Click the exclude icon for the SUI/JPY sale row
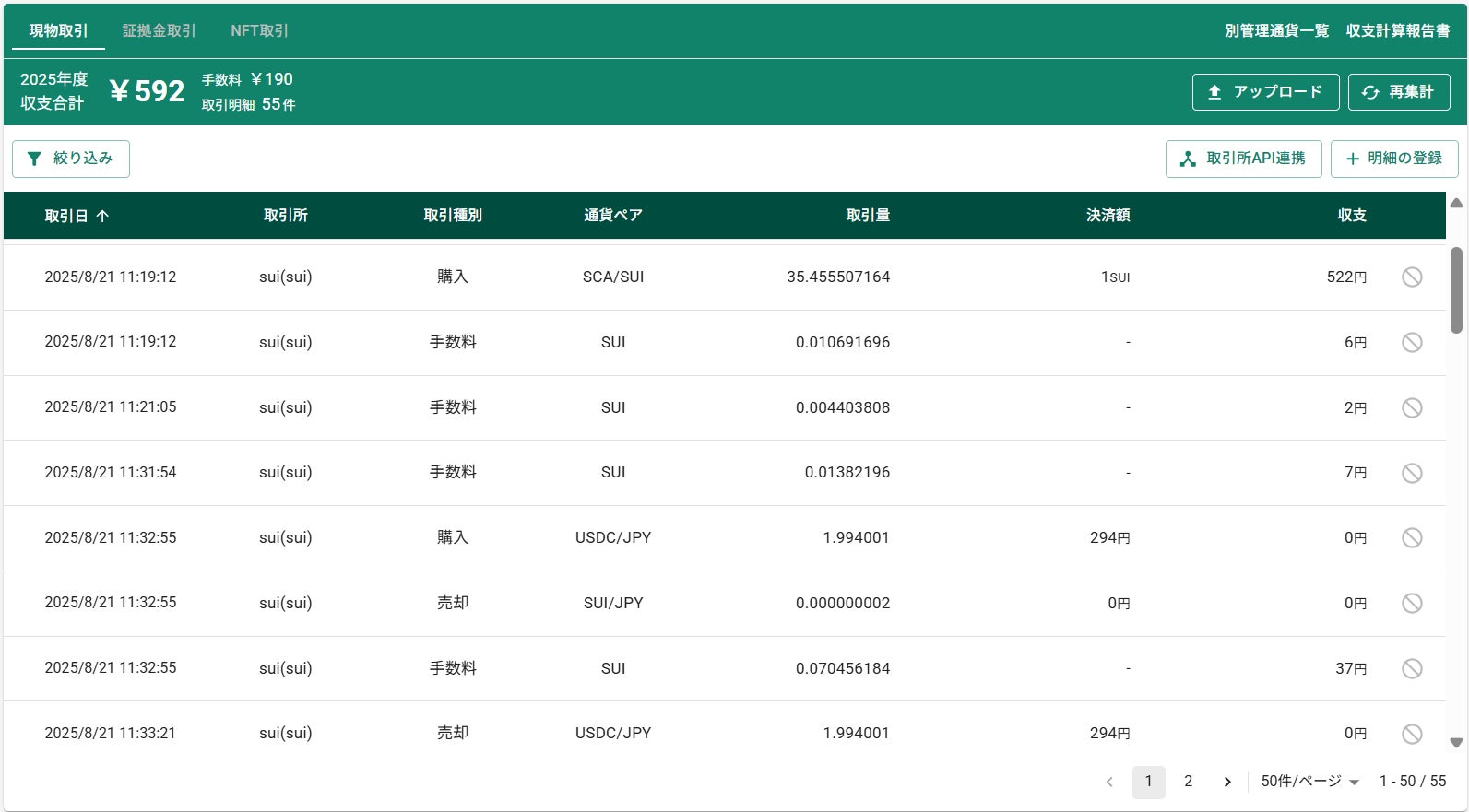Viewport: 1469px width, 812px height. pos(1412,604)
